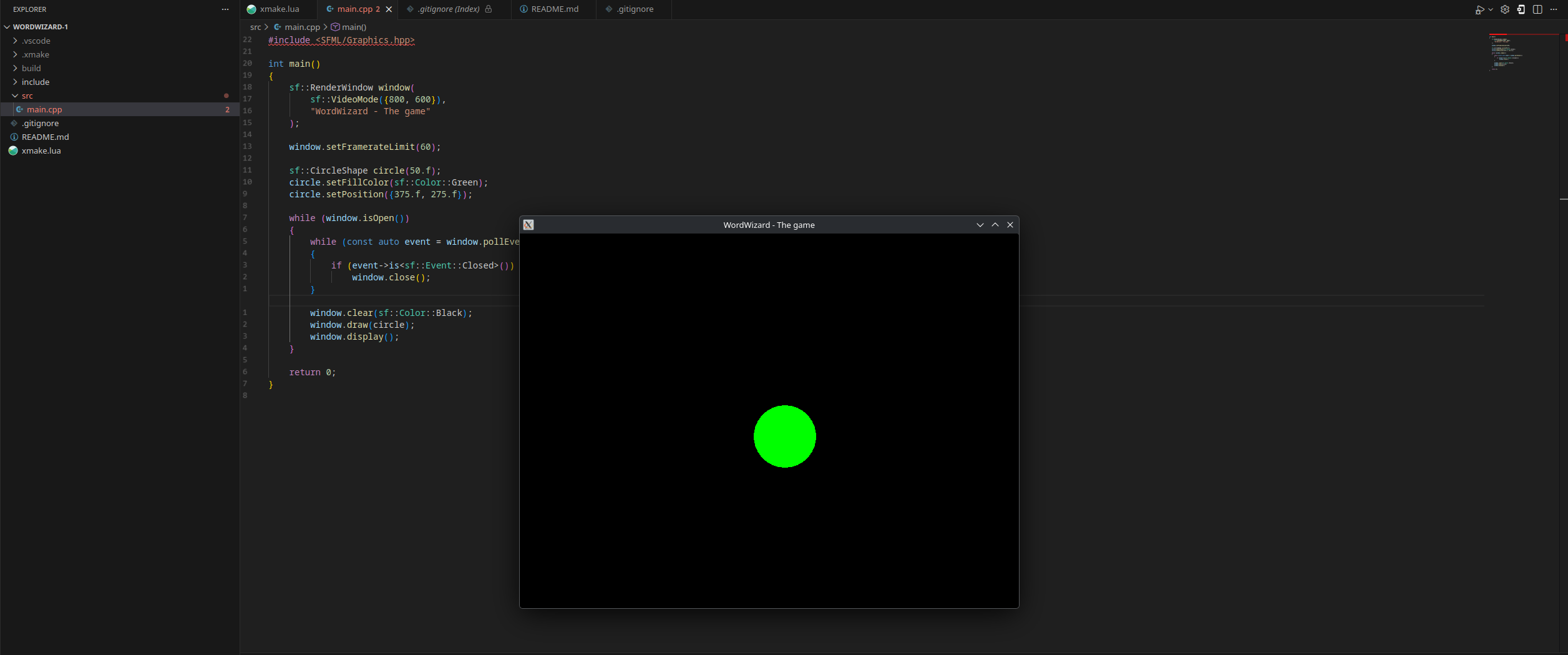Open README.md from the Explorer tree
The width and height of the screenshot is (1568, 655).
tap(45, 137)
